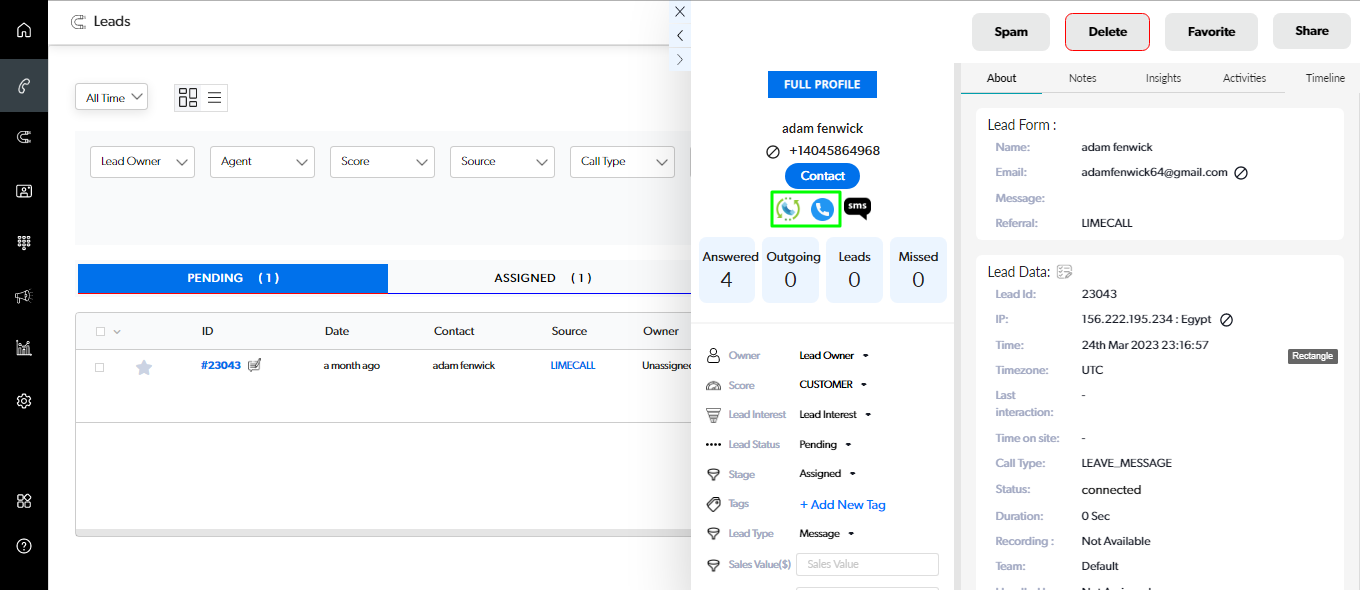Click the Spam button
This screenshot has height=590, width=1360.
1011,31
